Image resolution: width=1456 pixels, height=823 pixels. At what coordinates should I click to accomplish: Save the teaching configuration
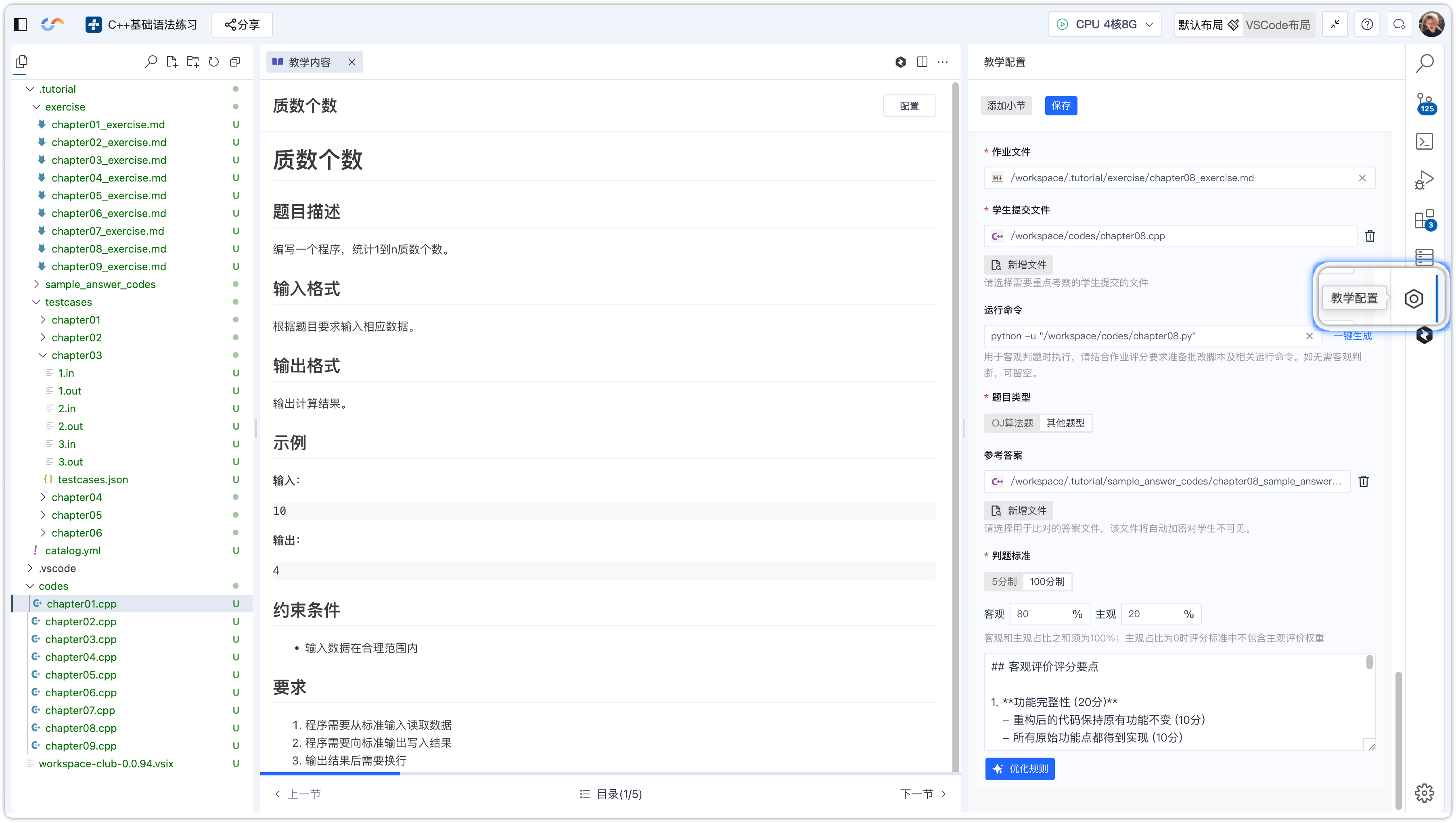coord(1061,106)
